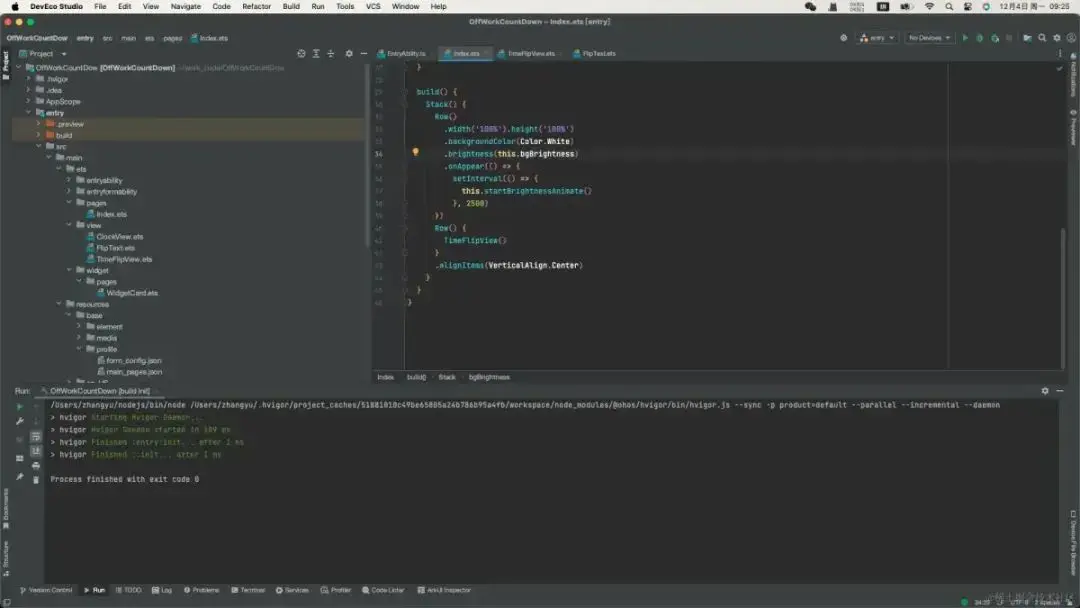Expand the entryability folder
This screenshot has height=608, width=1080.
tap(69, 180)
